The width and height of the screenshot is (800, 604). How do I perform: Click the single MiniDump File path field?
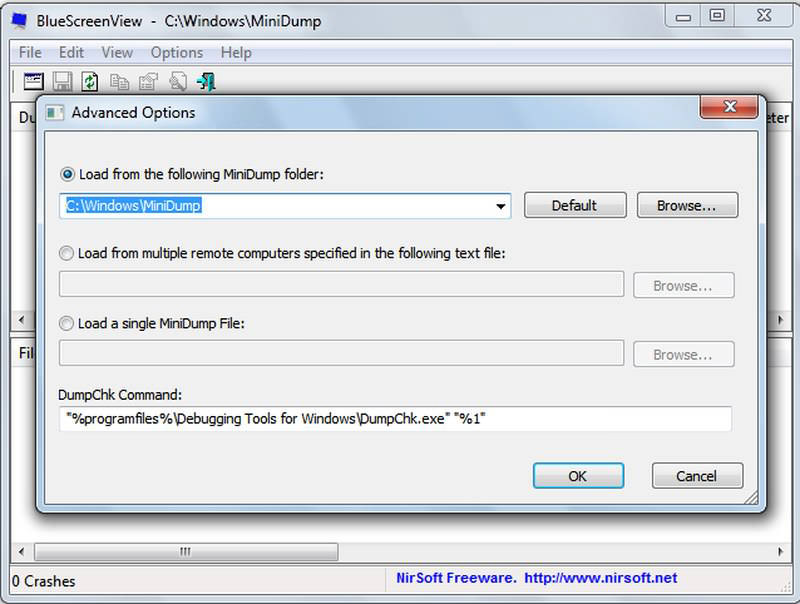(x=341, y=353)
